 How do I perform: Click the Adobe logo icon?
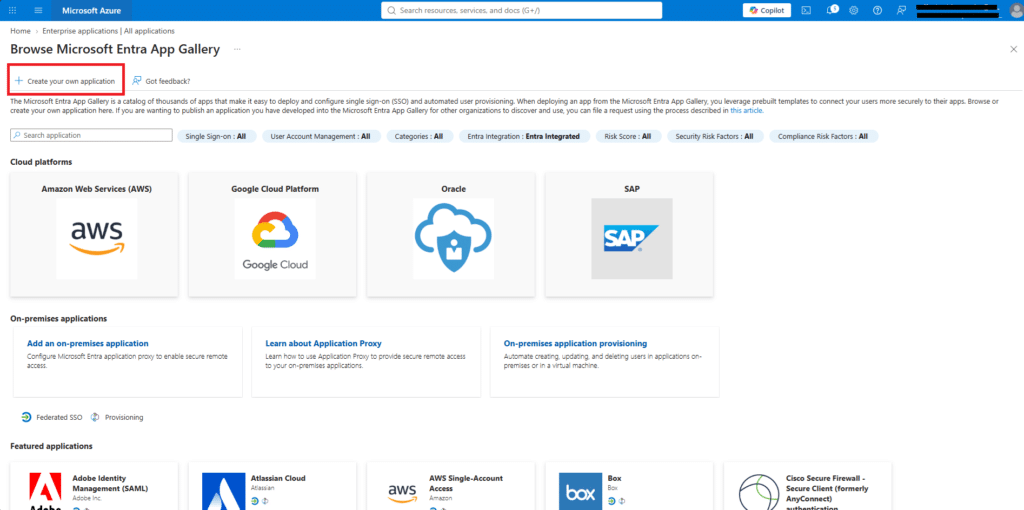coord(46,491)
